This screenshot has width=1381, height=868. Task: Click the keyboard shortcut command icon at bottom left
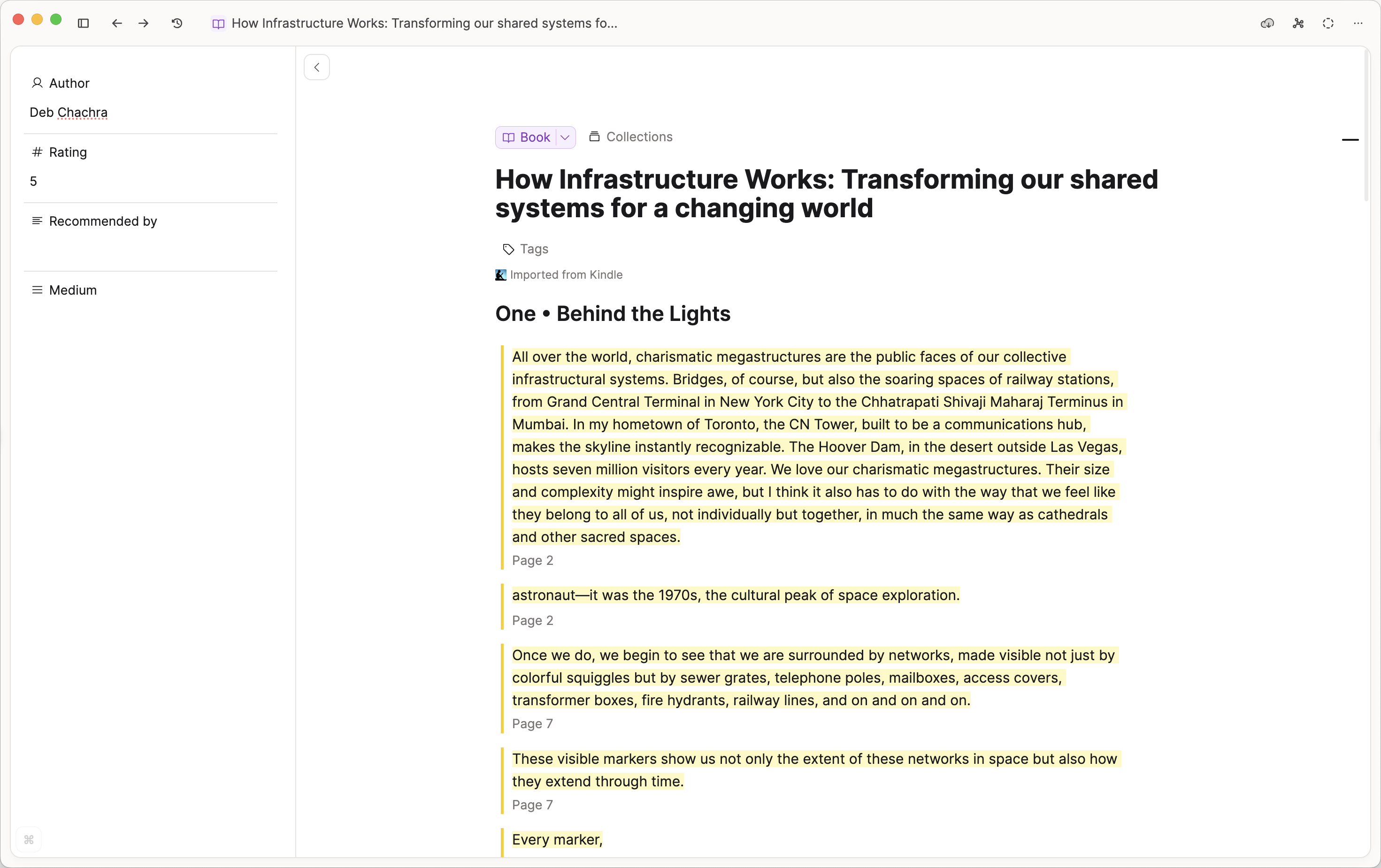point(29,840)
